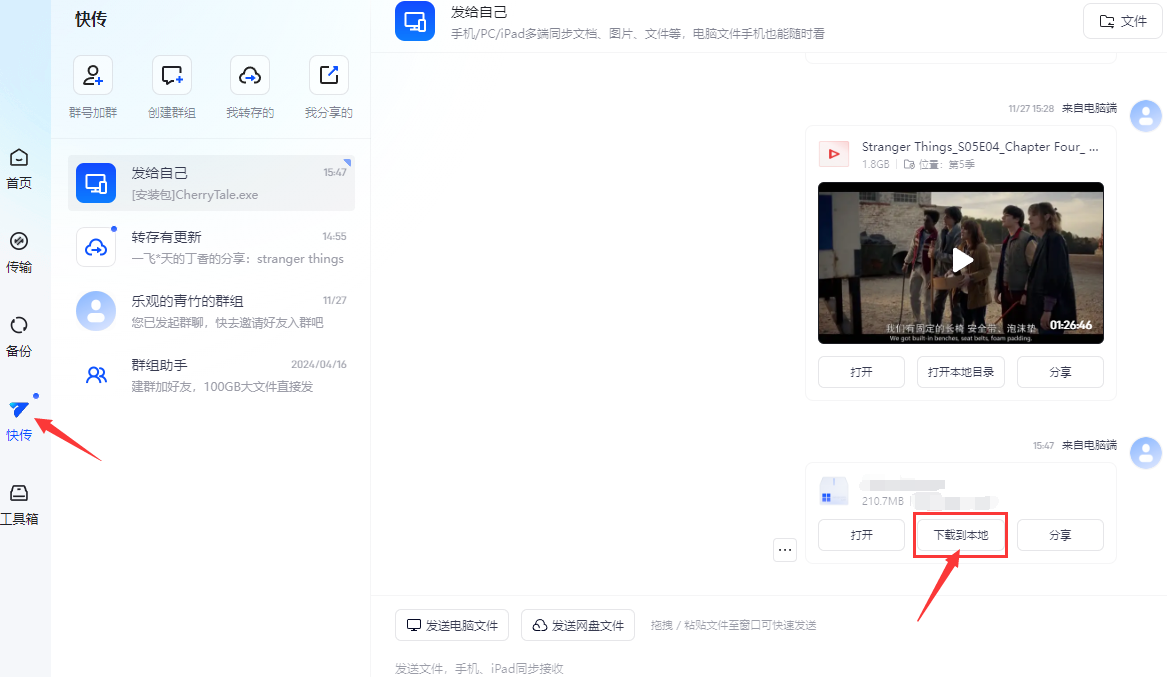The width and height of the screenshot is (1167, 677).
Task: Click the 文件 button at top right
Action: (x=1122, y=20)
